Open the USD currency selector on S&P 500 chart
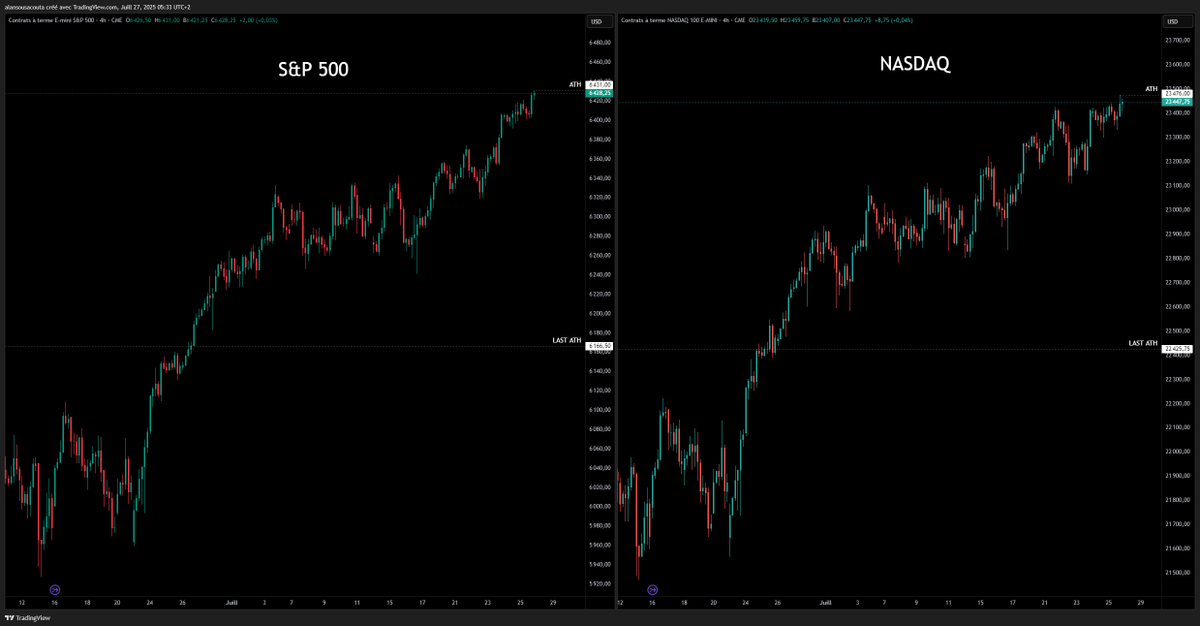Viewport: 1200px width, 626px height. [x=599, y=22]
